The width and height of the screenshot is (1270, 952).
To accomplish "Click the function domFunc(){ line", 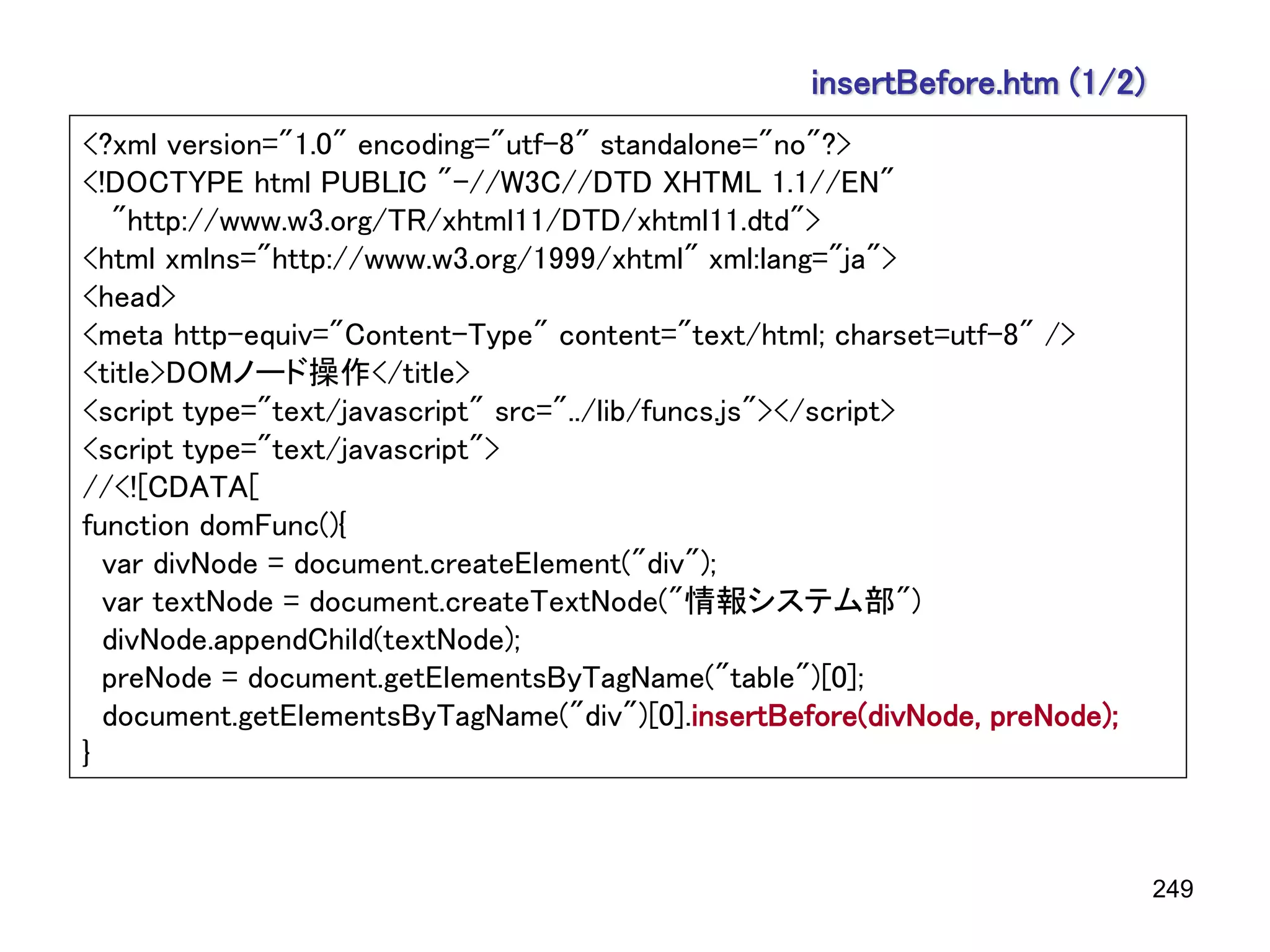I will pos(215,526).
